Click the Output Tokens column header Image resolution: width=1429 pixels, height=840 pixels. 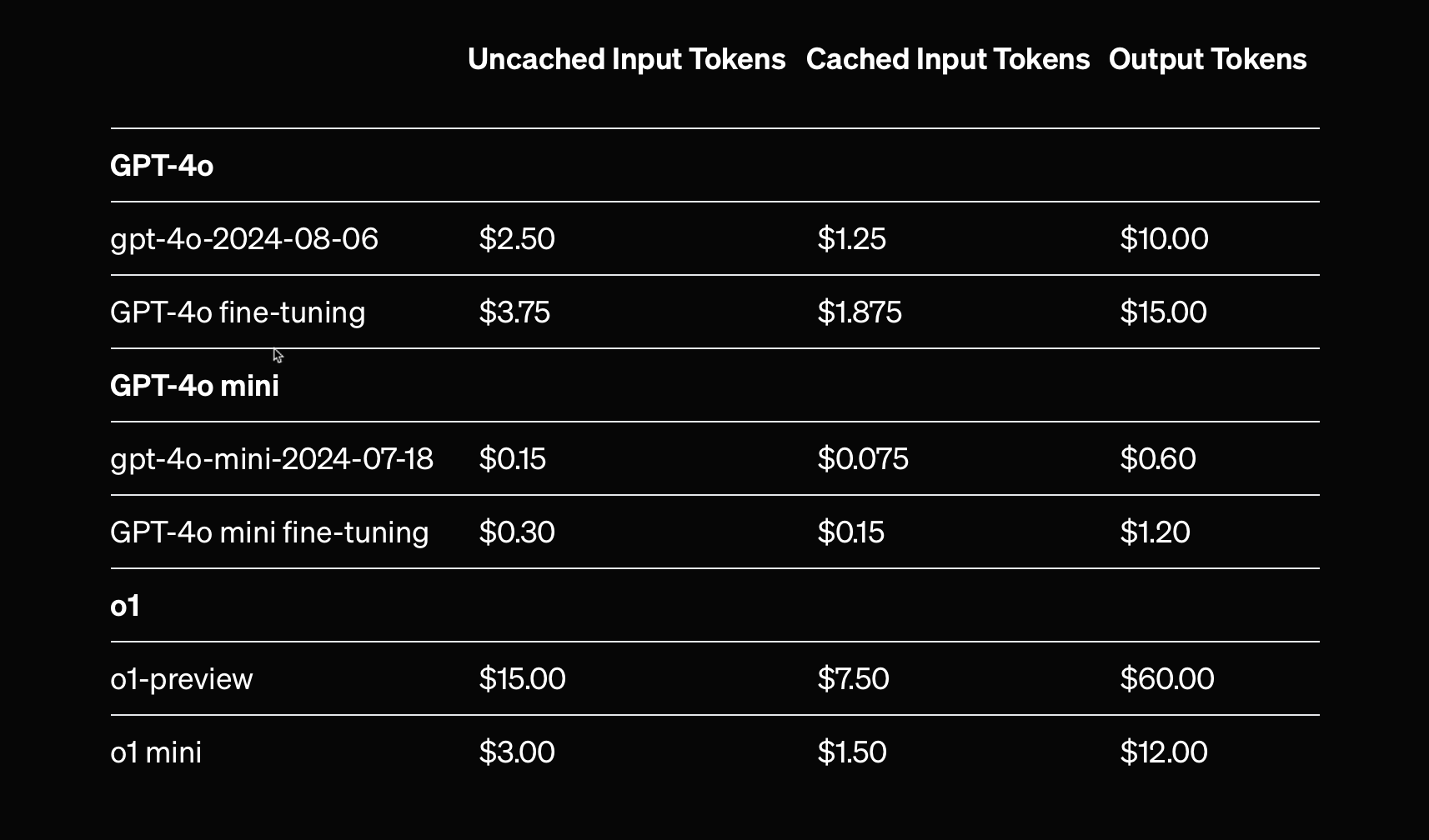[1207, 59]
